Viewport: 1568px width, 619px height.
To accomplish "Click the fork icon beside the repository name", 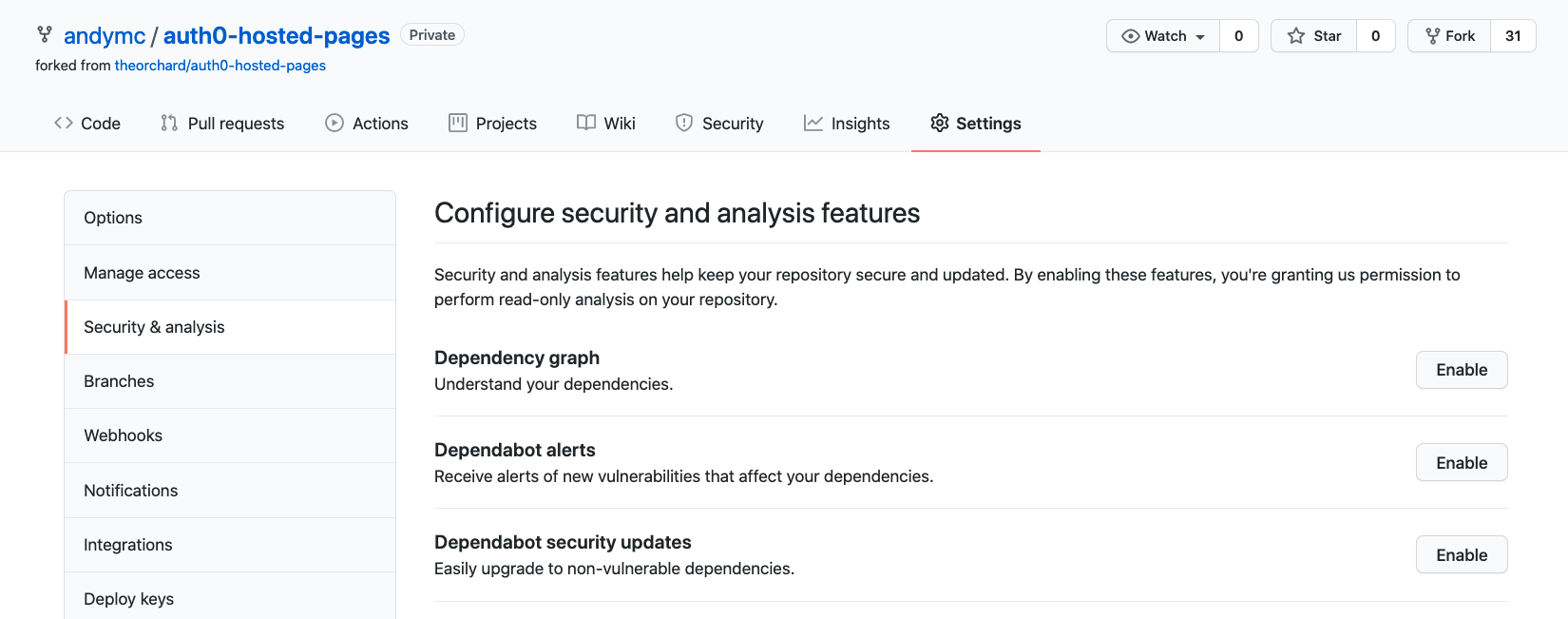I will pyautogui.click(x=45, y=35).
